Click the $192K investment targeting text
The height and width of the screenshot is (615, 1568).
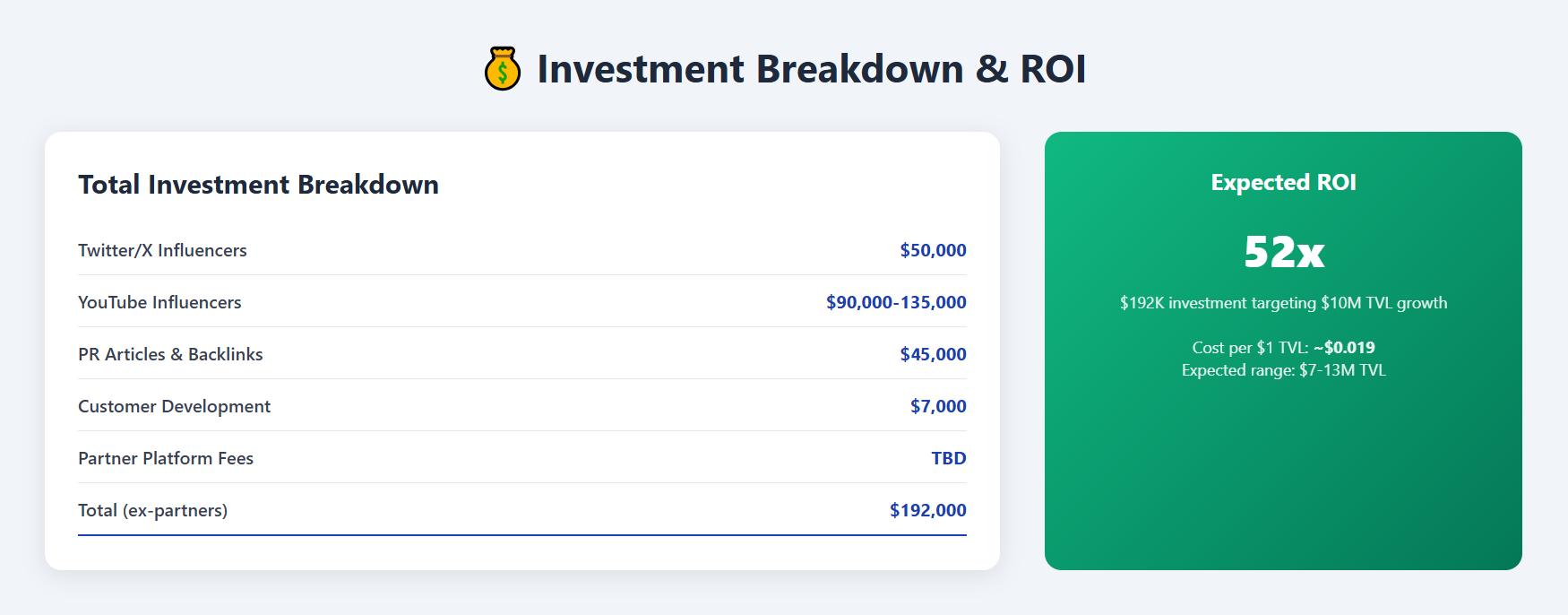pos(1283,303)
